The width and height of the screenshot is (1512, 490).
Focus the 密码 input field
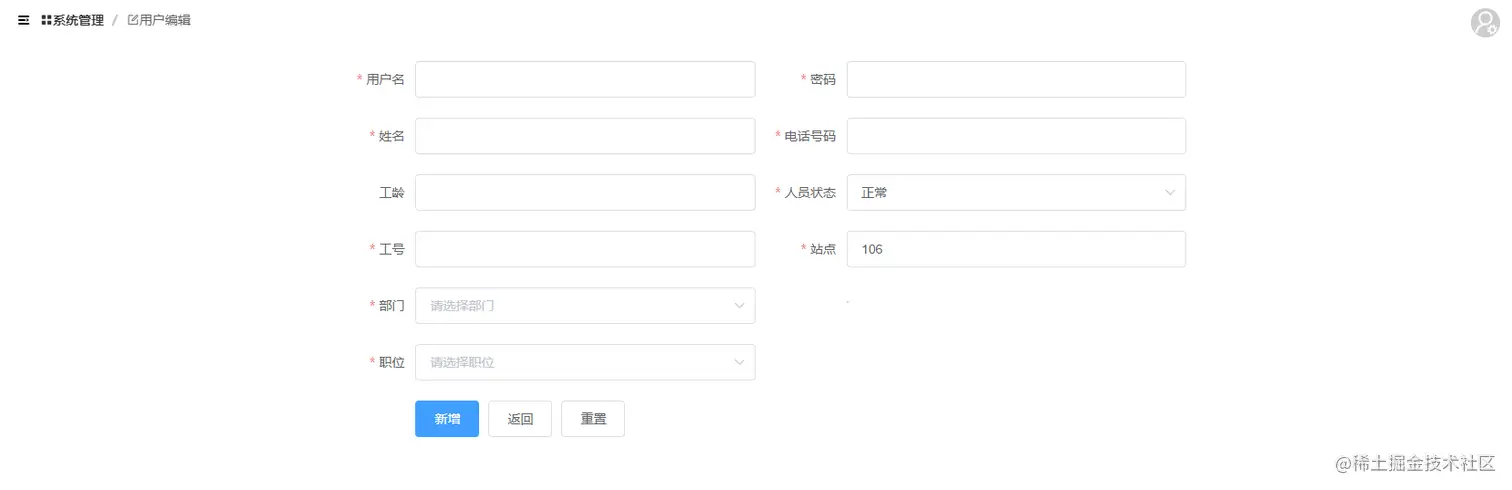pyautogui.click(x=1016, y=79)
